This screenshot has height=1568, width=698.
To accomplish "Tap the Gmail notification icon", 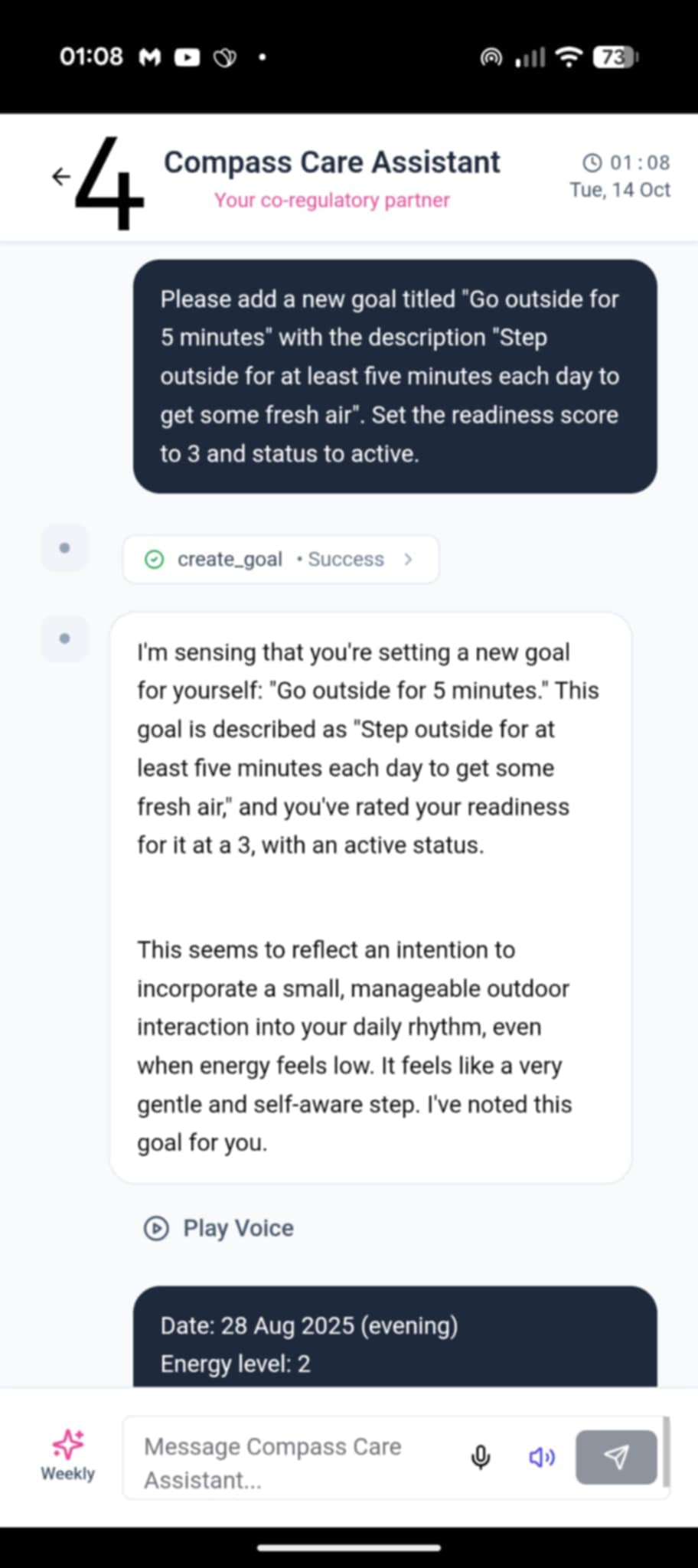I will click(x=150, y=57).
